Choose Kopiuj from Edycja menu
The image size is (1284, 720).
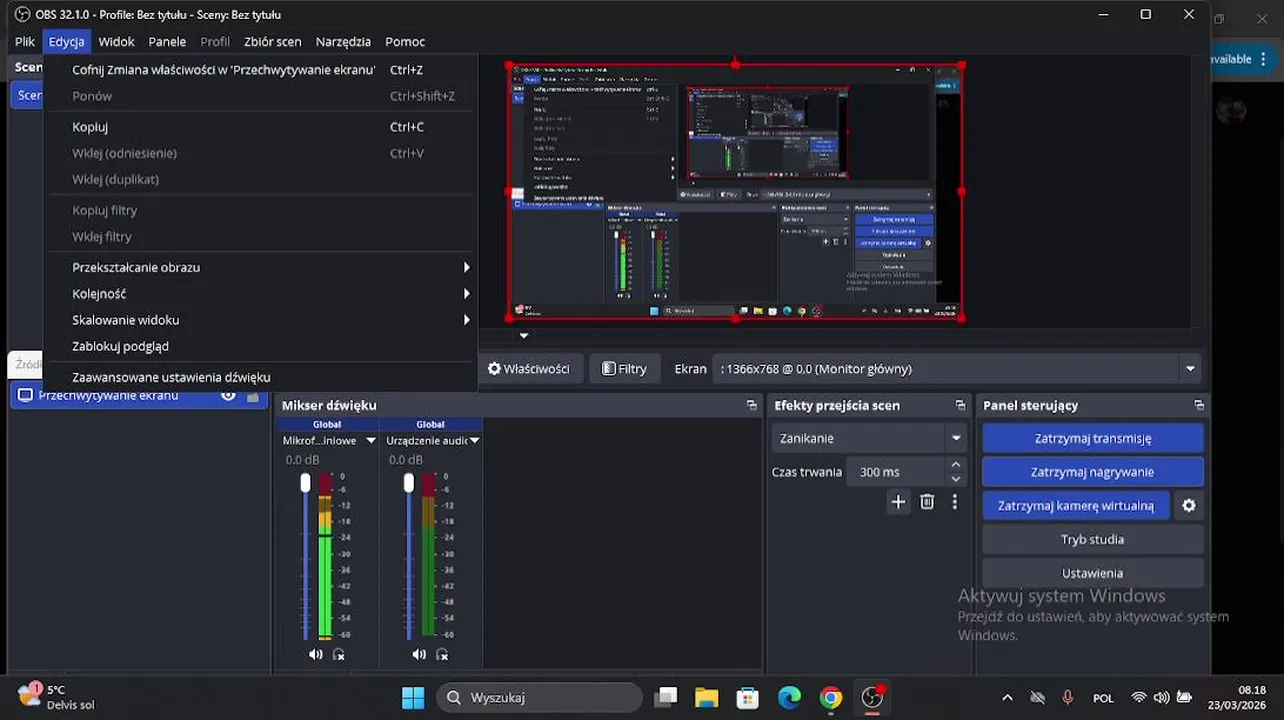260,127
